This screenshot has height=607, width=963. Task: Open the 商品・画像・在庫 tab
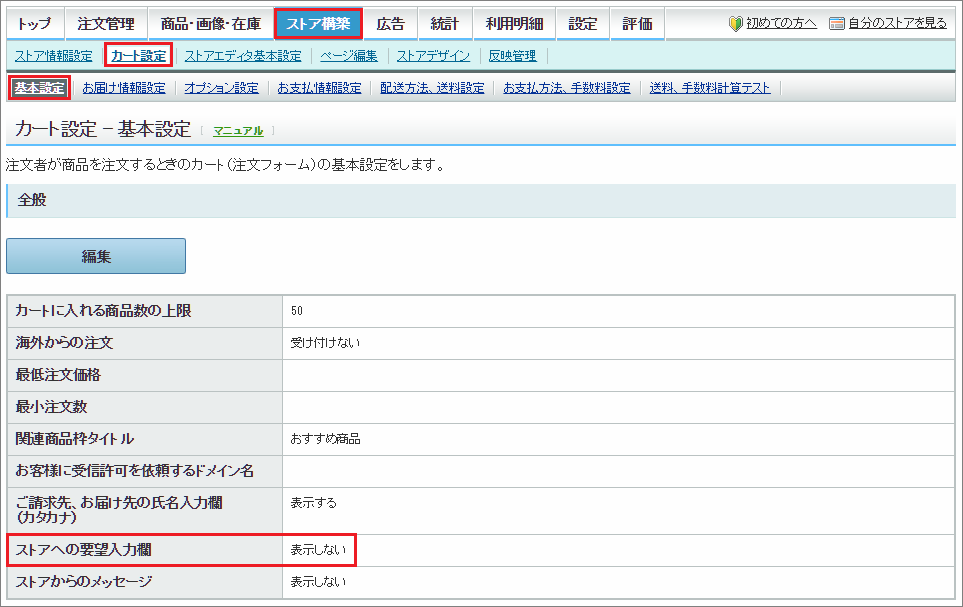coord(211,24)
